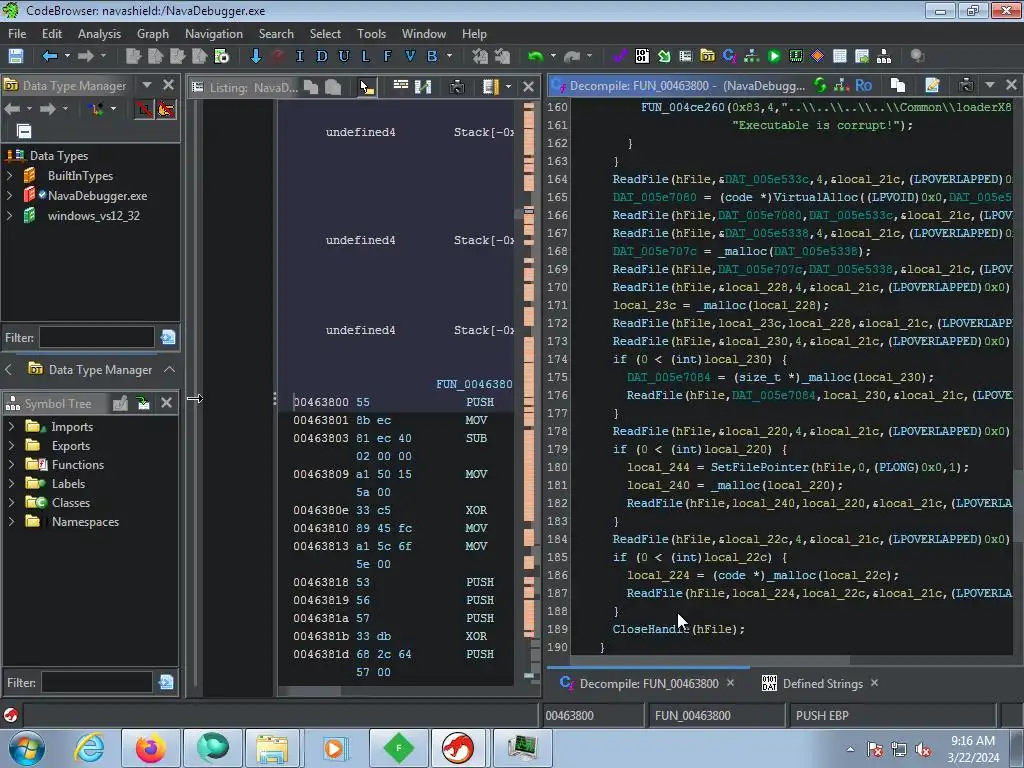Click CloseHandle call in decompiler line 189

point(650,629)
